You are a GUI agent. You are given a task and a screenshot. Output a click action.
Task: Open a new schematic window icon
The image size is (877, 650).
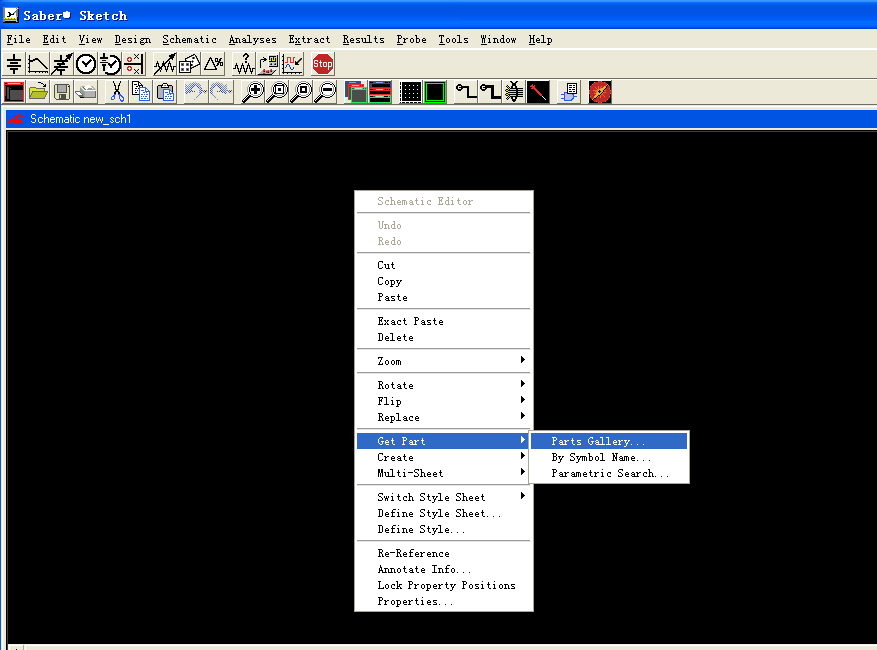coord(14,92)
